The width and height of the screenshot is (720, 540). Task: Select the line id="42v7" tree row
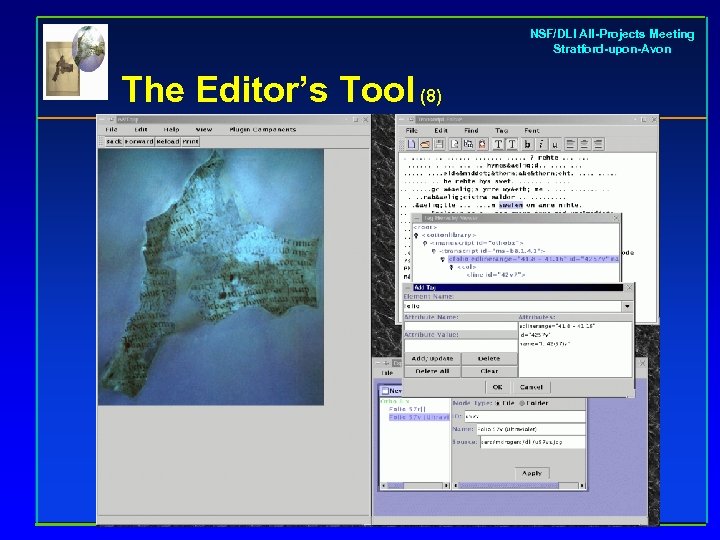coord(495,275)
